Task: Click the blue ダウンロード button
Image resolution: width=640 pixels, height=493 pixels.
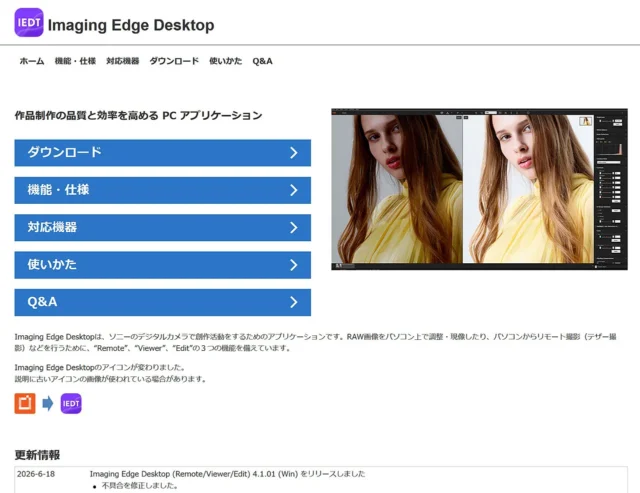Action: pos(162,153)
